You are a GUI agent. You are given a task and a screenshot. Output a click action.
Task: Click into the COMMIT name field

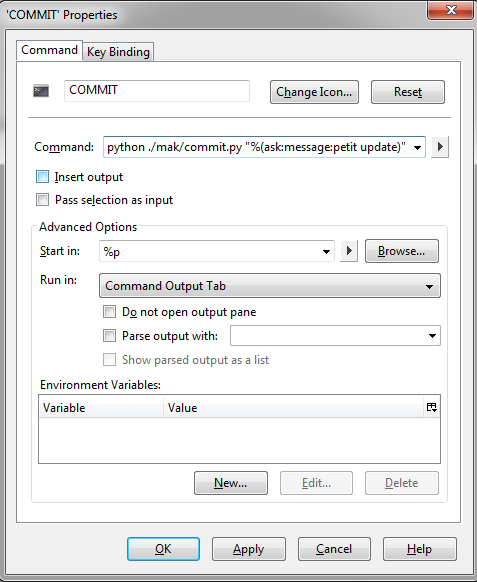157,91
